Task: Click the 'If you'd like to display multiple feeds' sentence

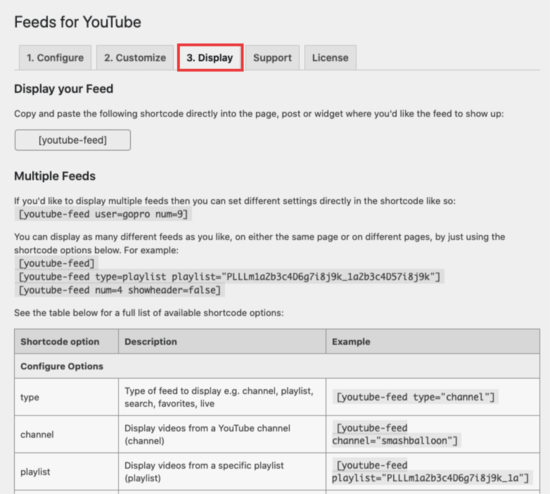Action: (235, 201)
